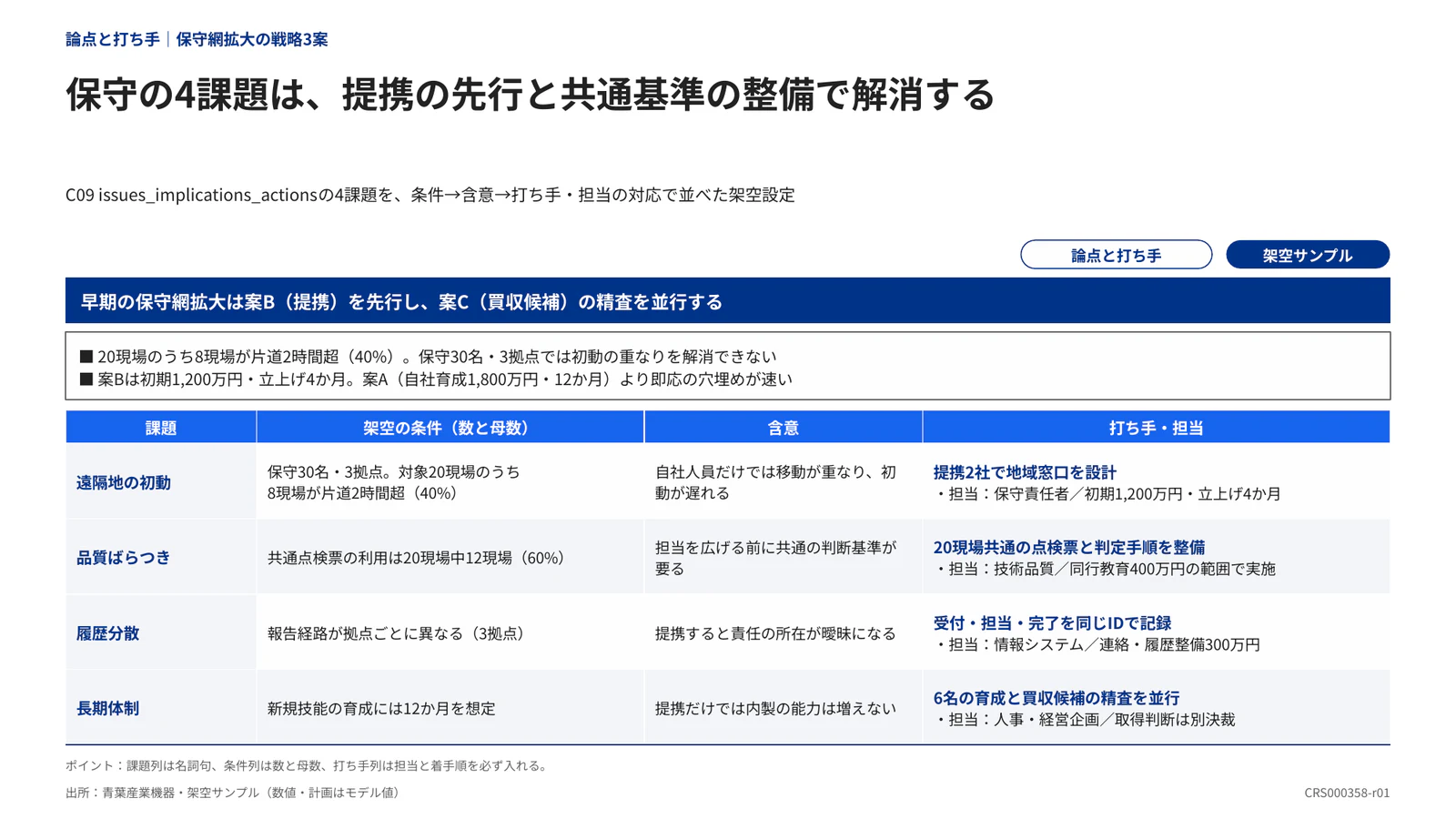Click the 架空の条件（数と母数） column header
The width and height of the screenshot is (1456, 819).
[450, 427]
